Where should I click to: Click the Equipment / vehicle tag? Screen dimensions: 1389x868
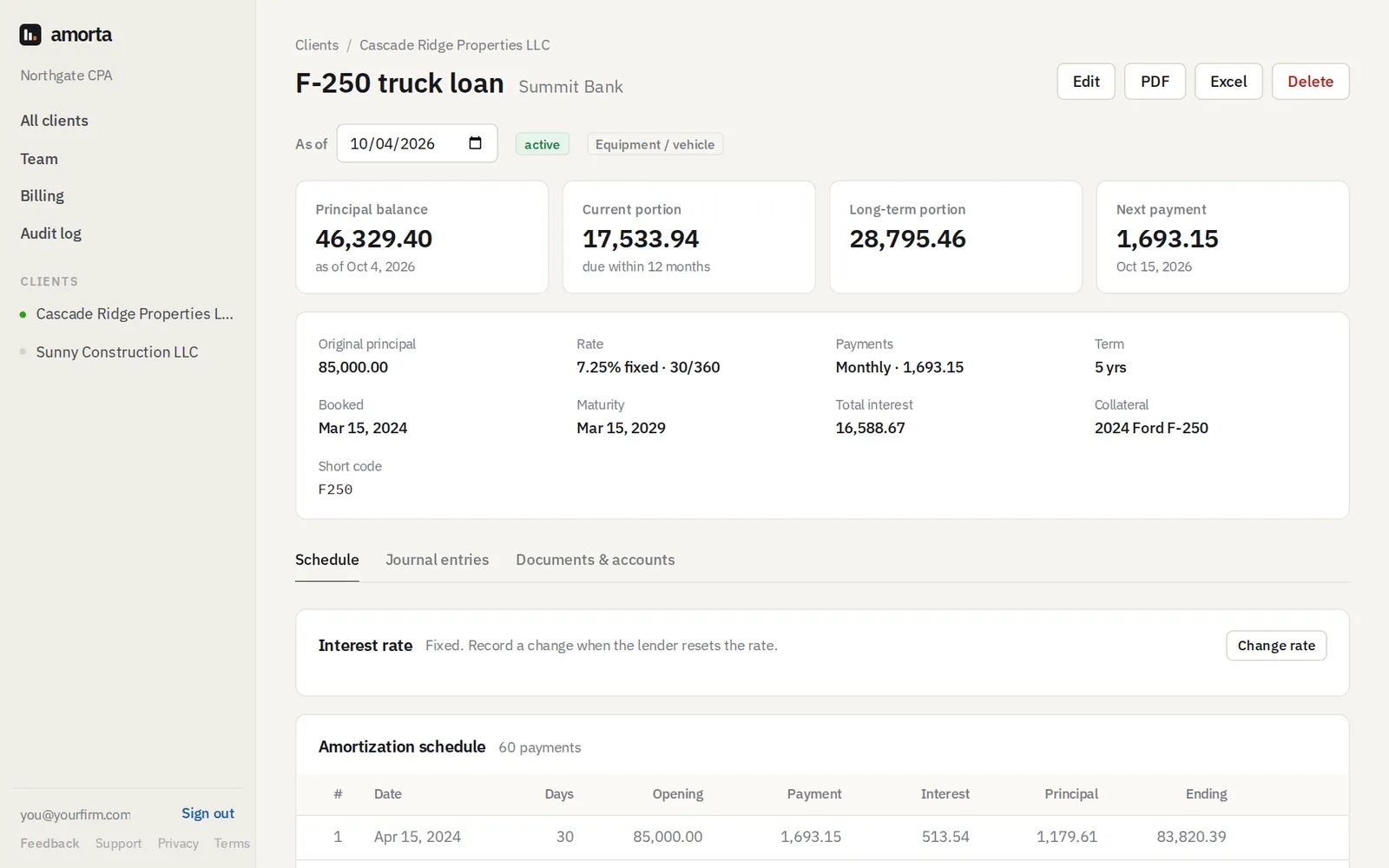[655, 144]
